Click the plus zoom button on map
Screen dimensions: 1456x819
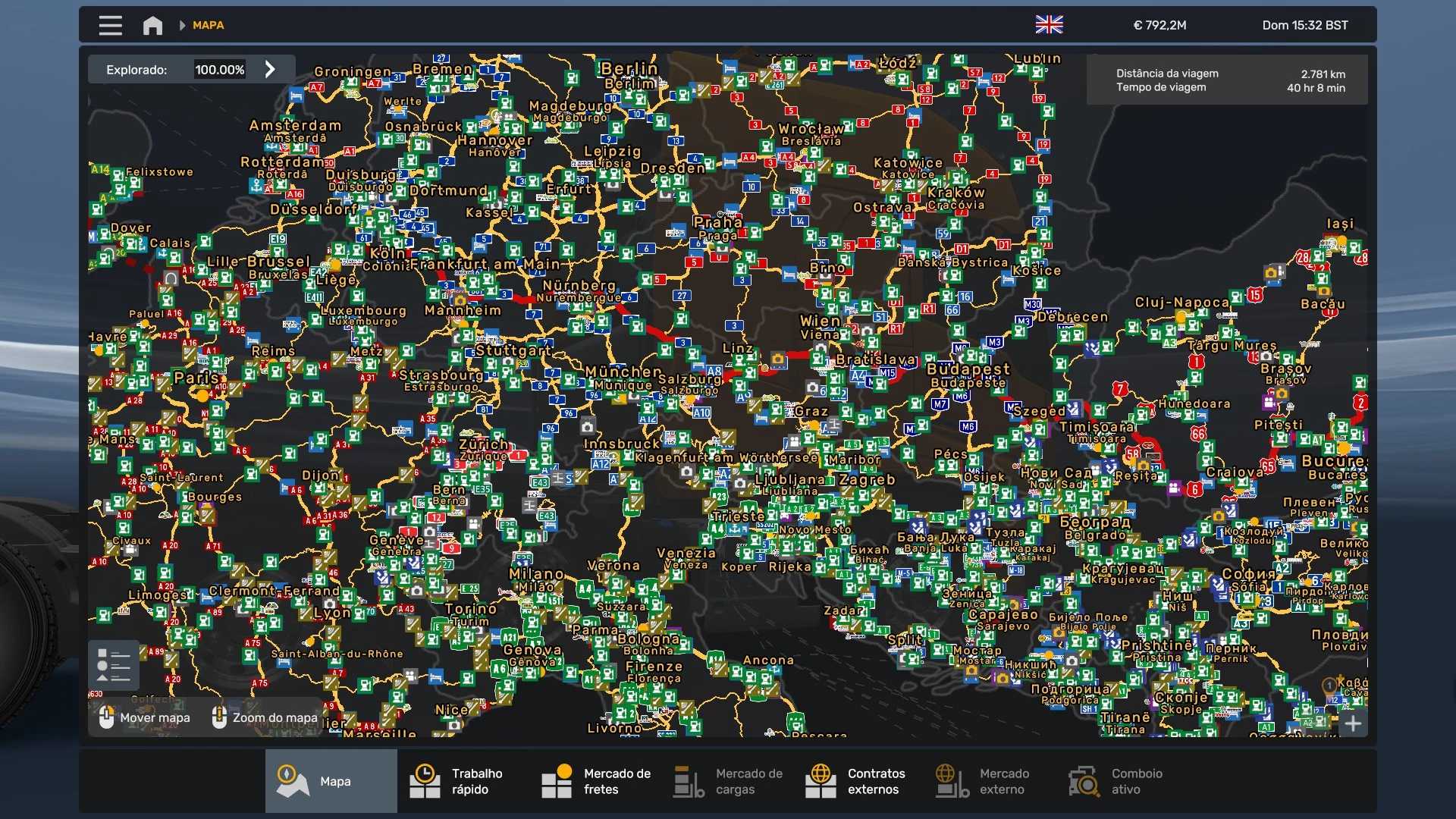click(1354, 723)
